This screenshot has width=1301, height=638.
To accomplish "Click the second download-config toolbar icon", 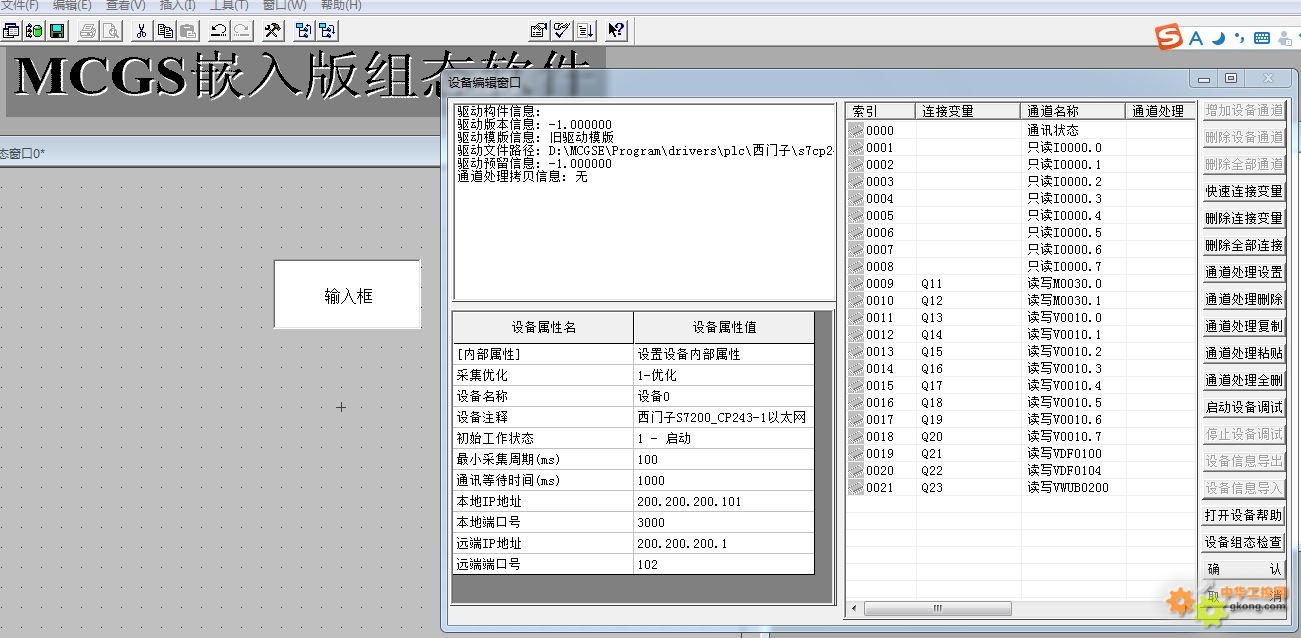I will tap(326, 30).
